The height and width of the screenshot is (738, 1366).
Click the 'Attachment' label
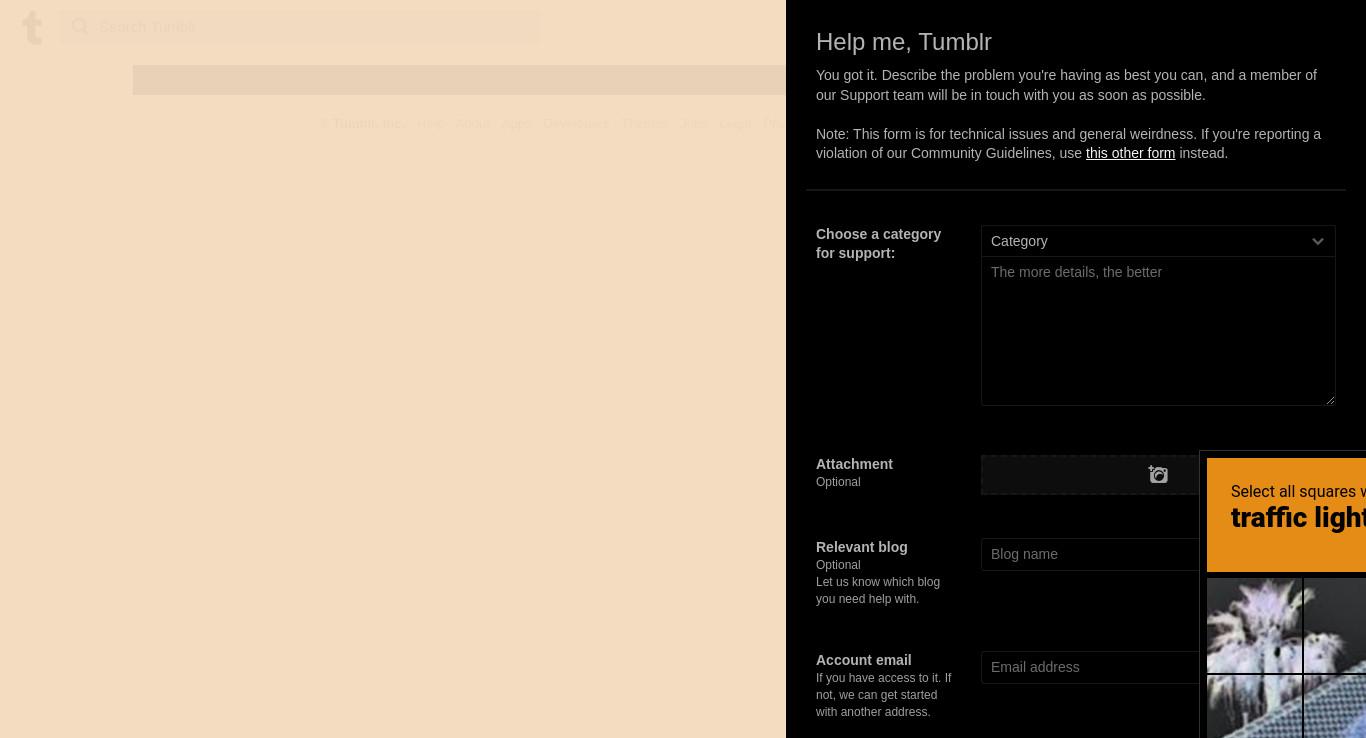coord(854,464)
